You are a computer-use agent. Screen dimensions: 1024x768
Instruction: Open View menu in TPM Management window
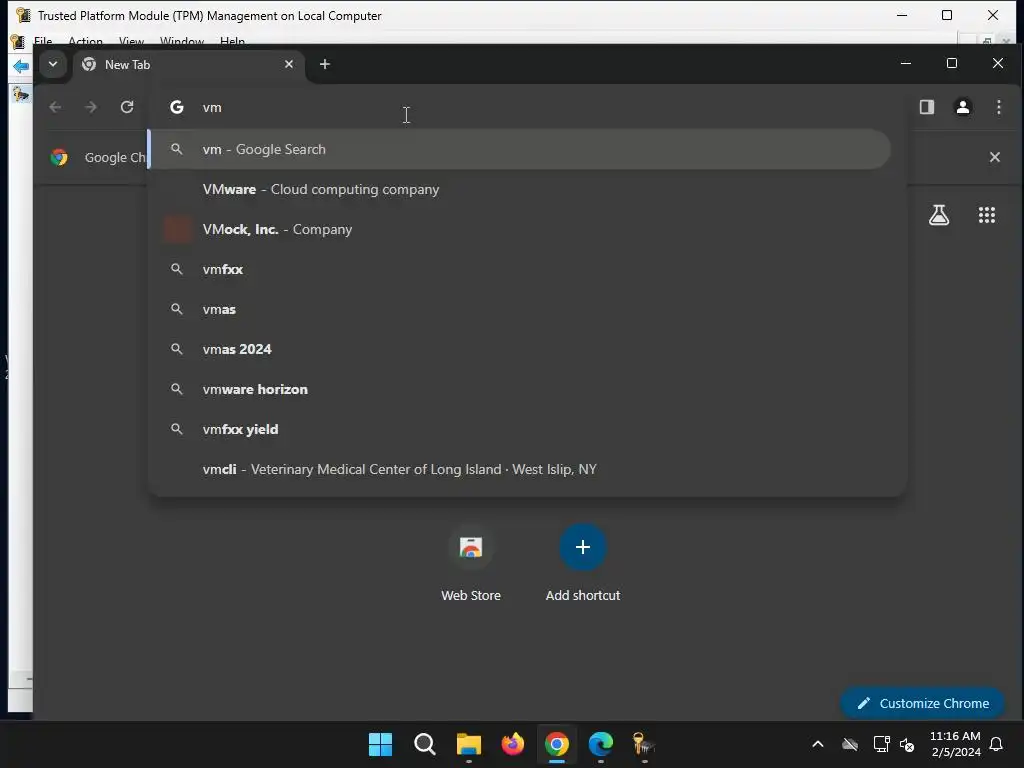[x=131, y=40]
